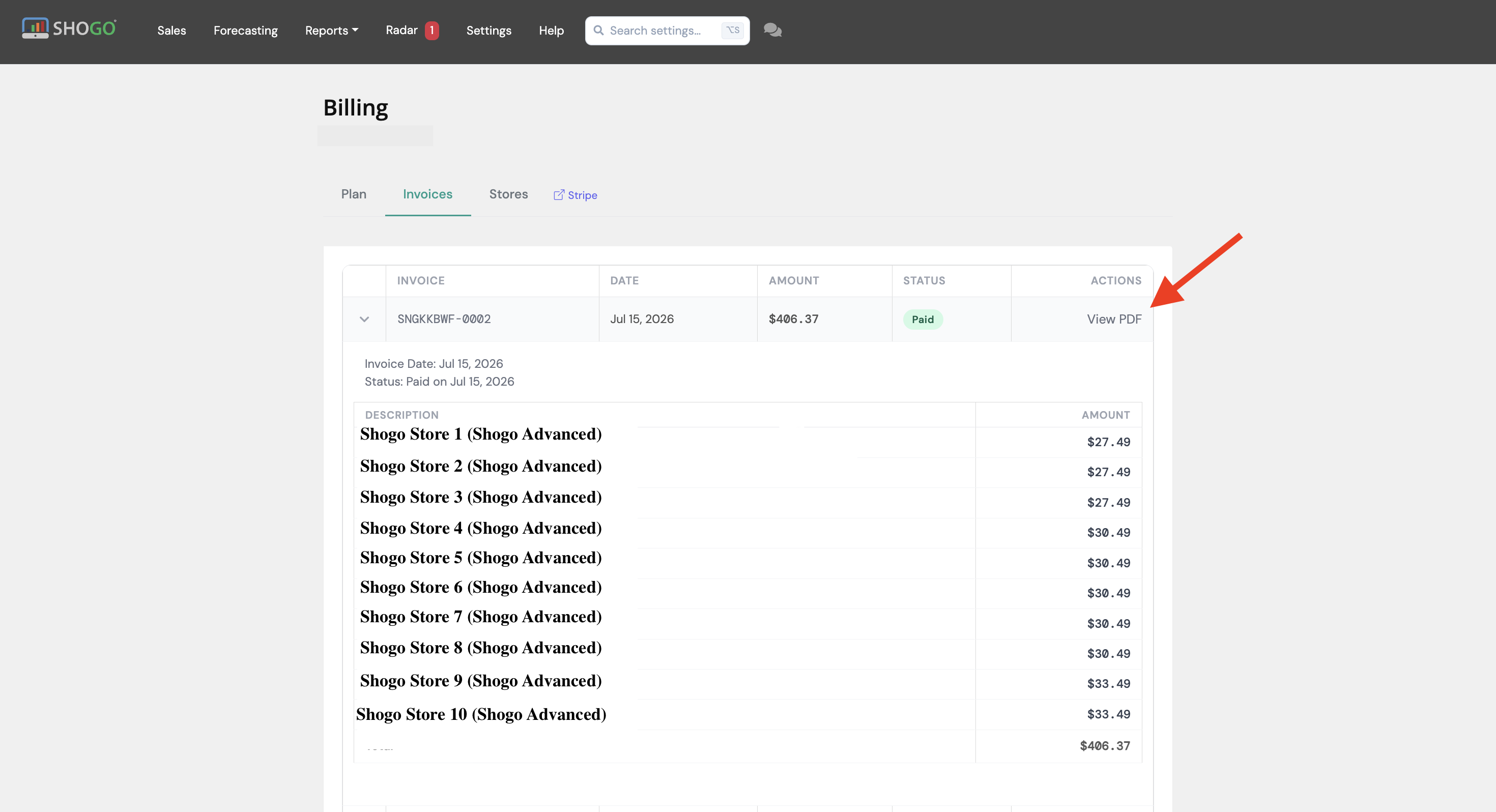Image resolution: width=1496 pixels, height=812 pixels.
Task: Click the search magnifier icon
Action: pyautogui.click(x=598, y=30)
